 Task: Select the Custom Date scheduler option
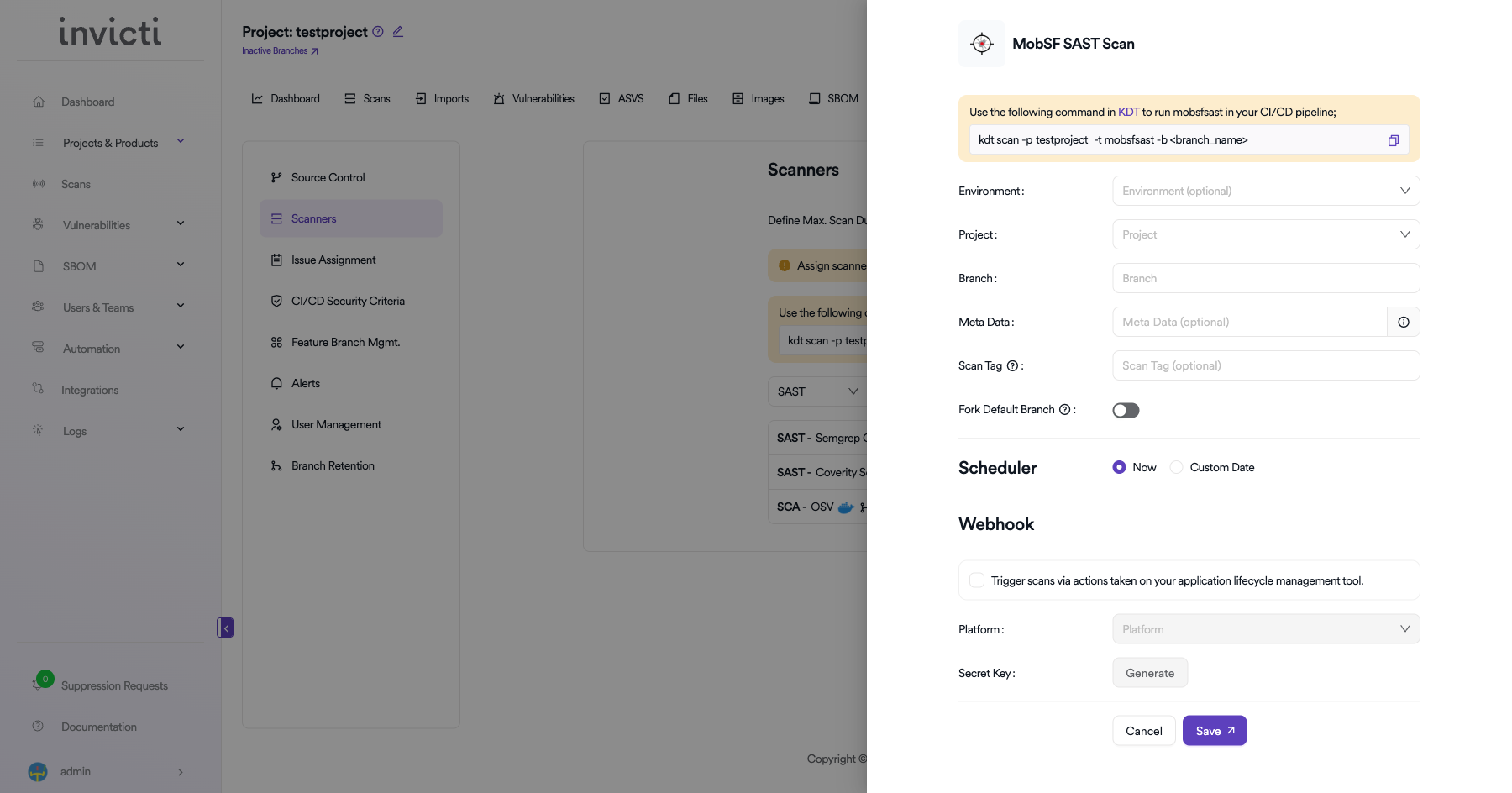click(1177, 467)
